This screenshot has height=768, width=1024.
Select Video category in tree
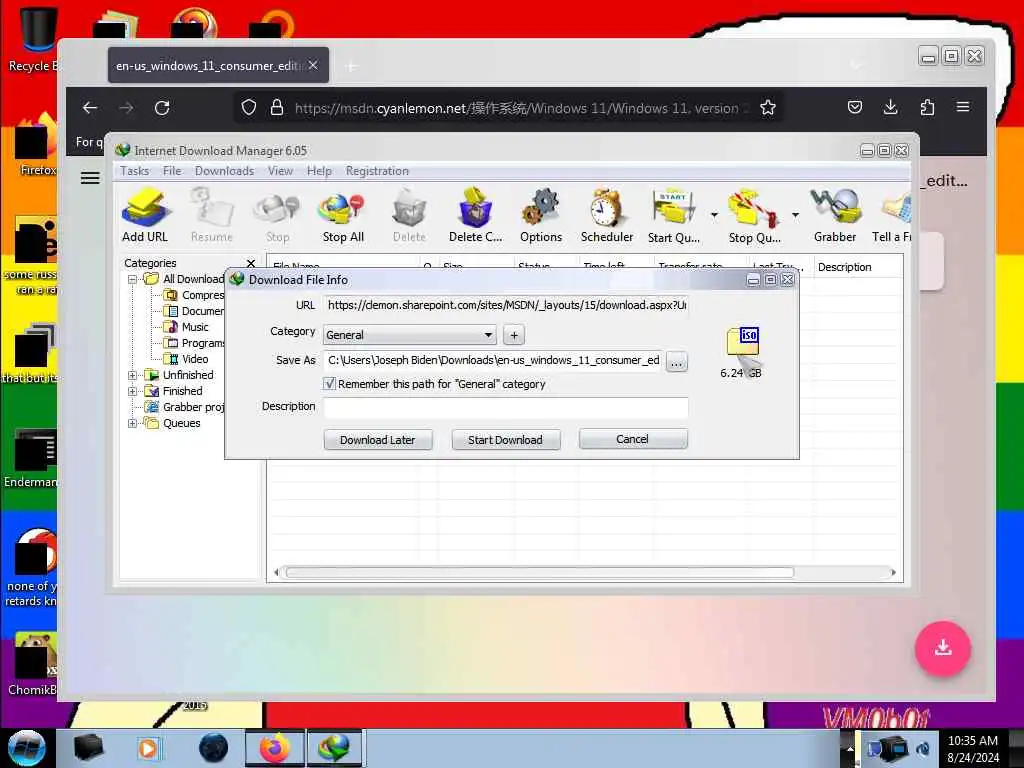[x=195, y=359]
